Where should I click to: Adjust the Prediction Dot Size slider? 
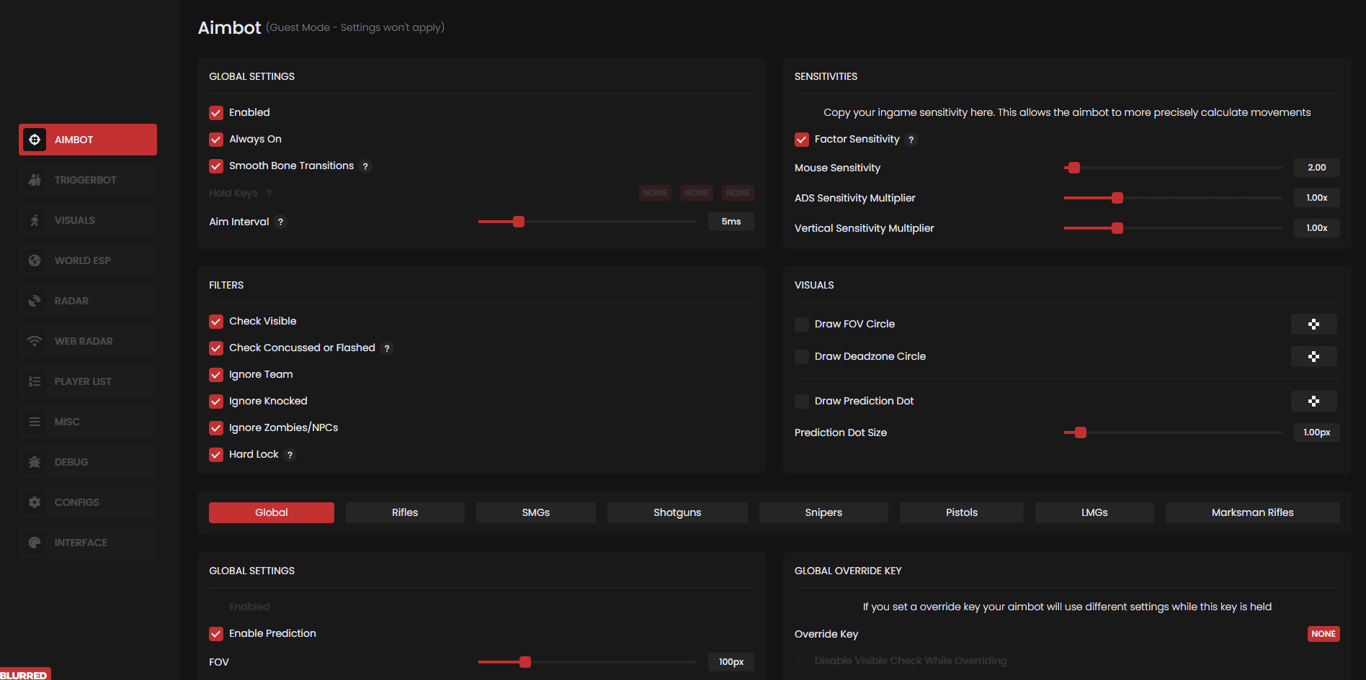[x=1173, y=433]
